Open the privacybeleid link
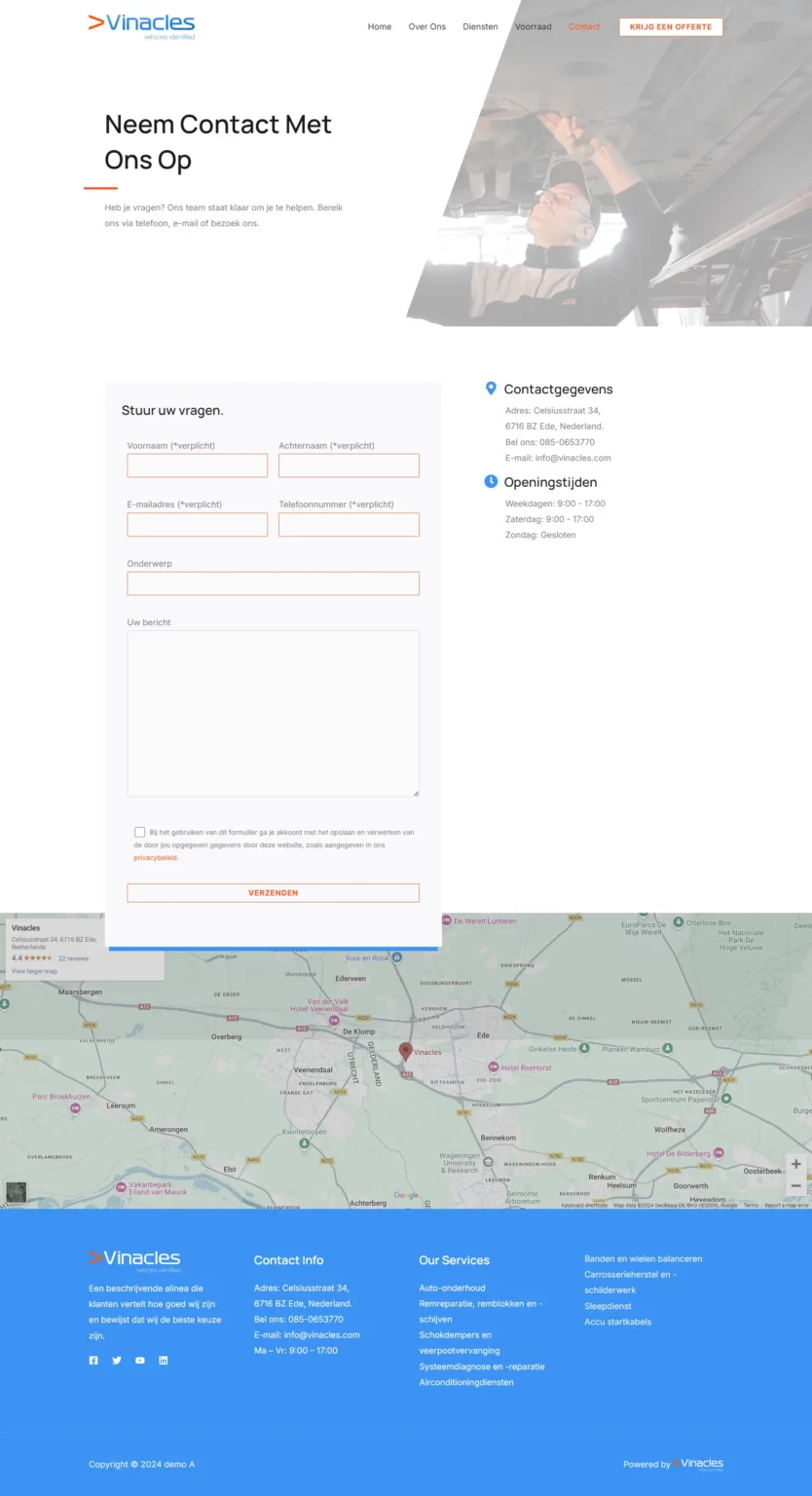This screenshot has width=812, height=1496. (x=156, y=858)
